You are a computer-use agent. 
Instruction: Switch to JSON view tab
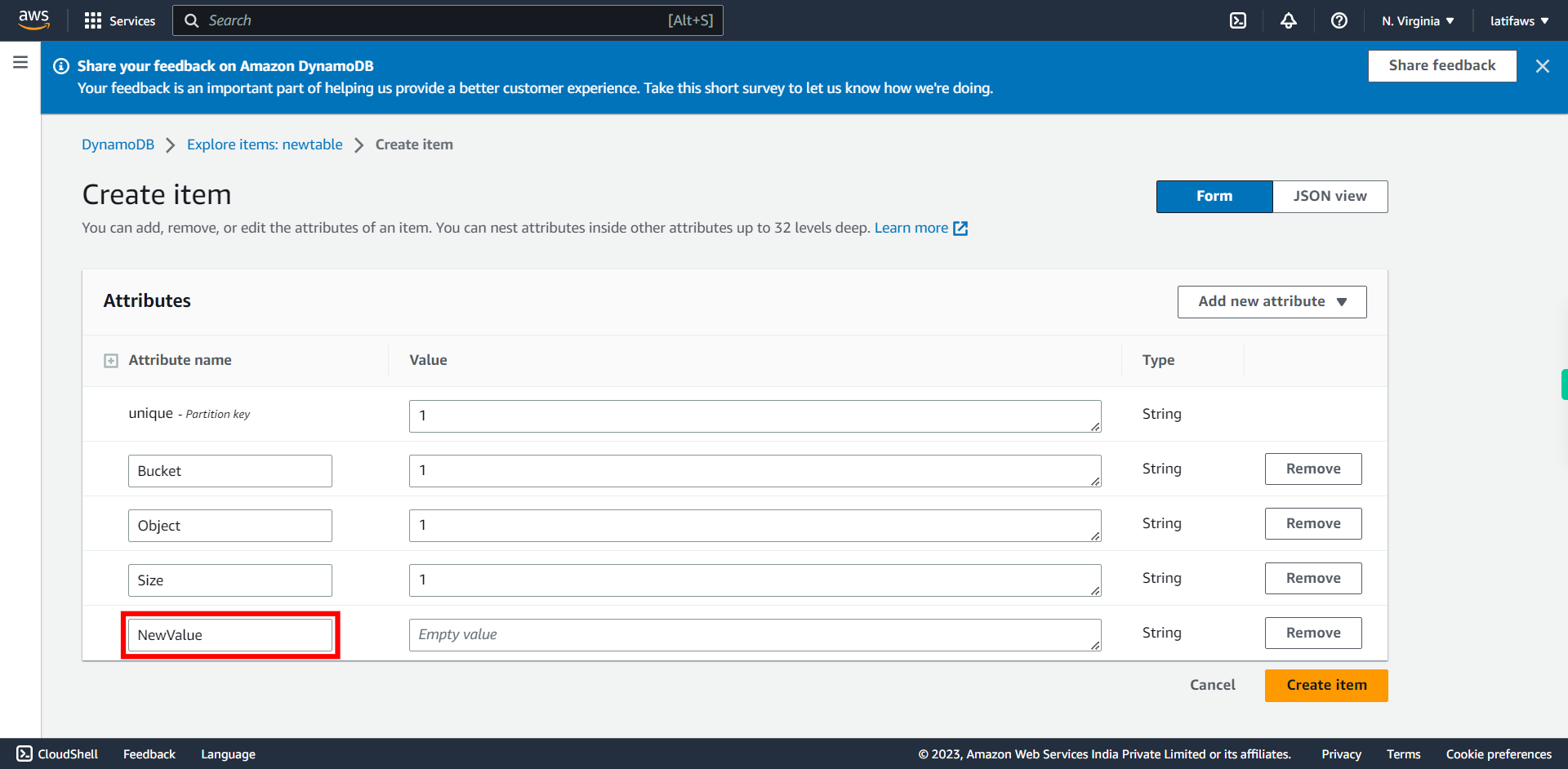point(1330,197)
